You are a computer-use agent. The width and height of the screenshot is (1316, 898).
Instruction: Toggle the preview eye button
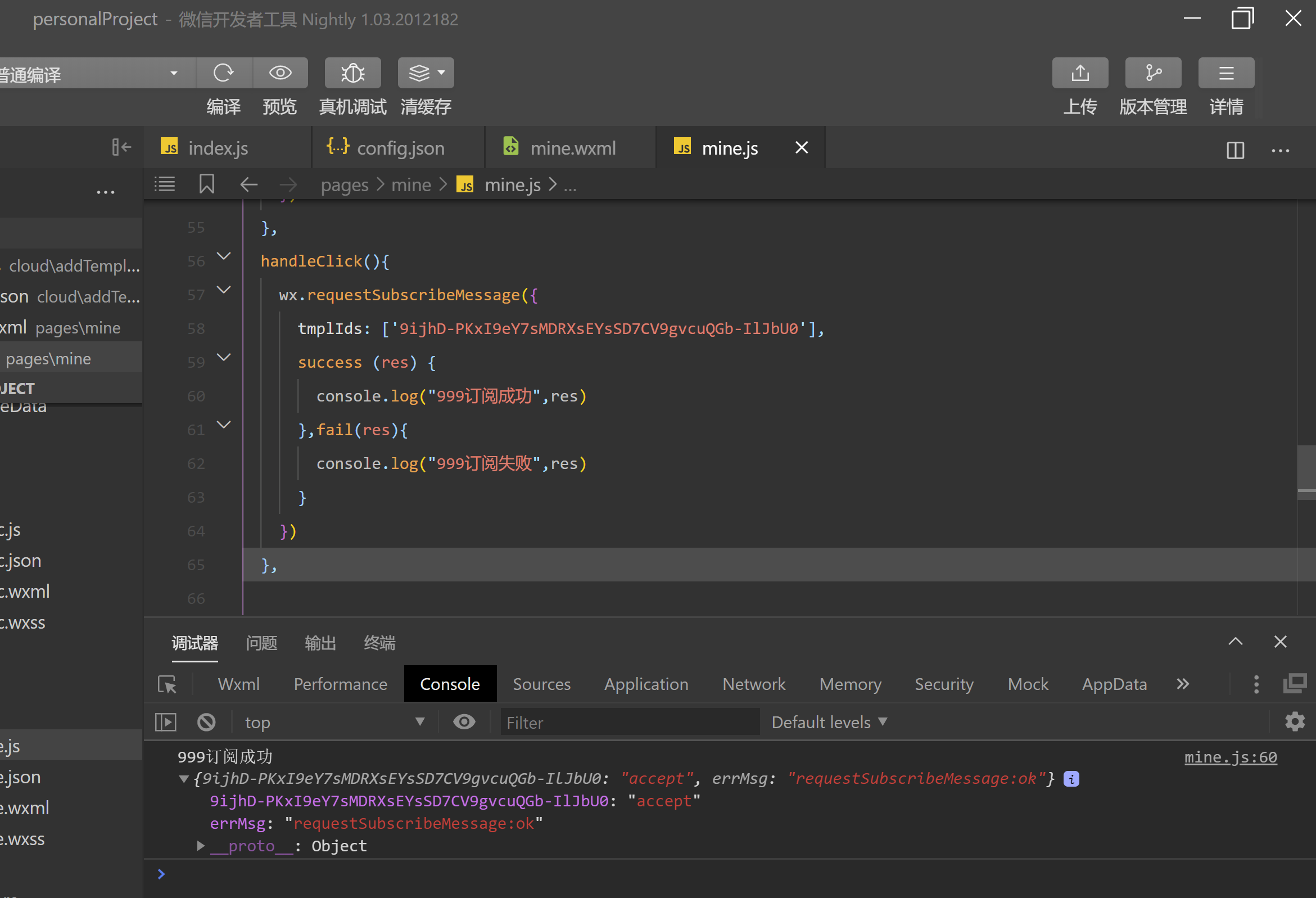point(281,73)
